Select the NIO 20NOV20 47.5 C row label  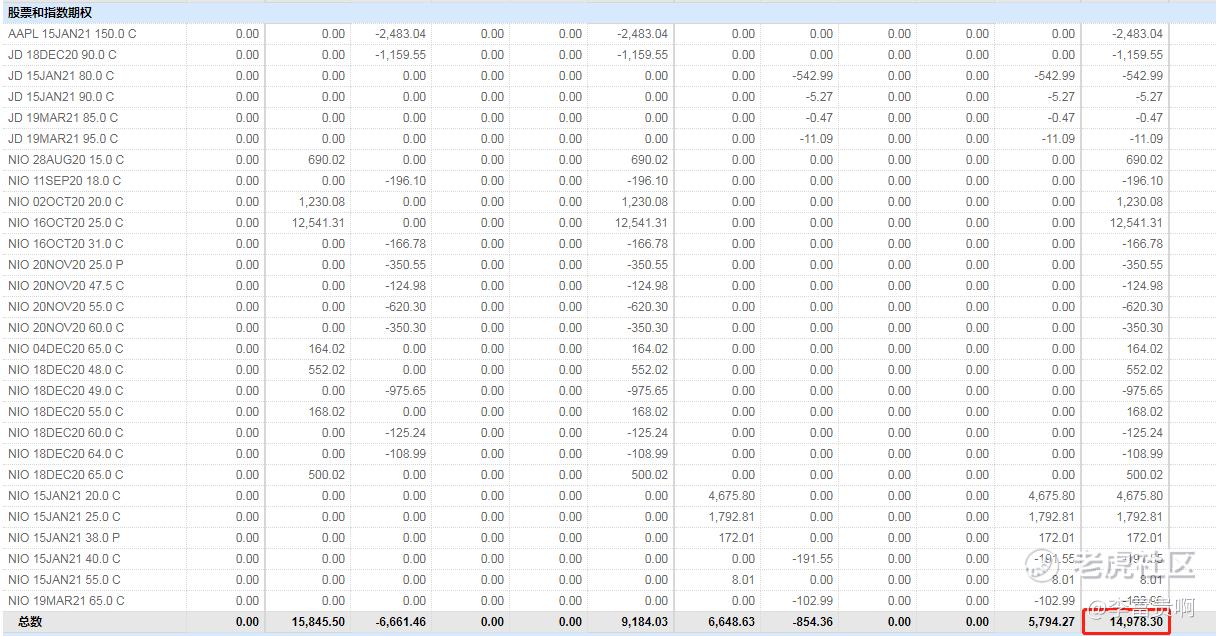[x=66, y=286]
